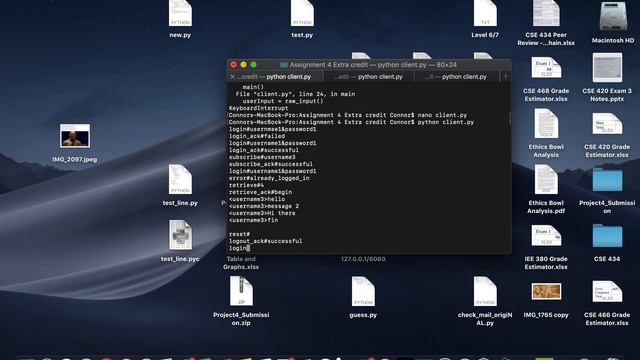Open the Project4_Submission.zip archive icon

tap(241, 291)
